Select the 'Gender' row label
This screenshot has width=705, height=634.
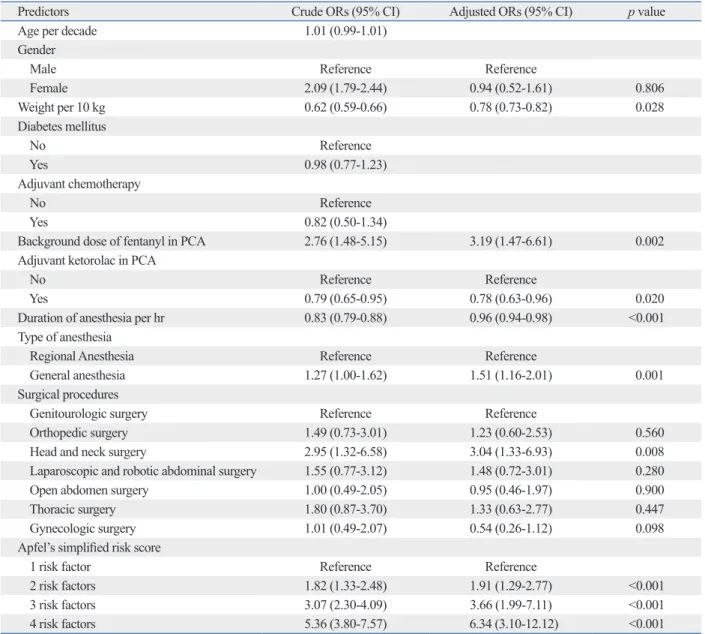36,50
